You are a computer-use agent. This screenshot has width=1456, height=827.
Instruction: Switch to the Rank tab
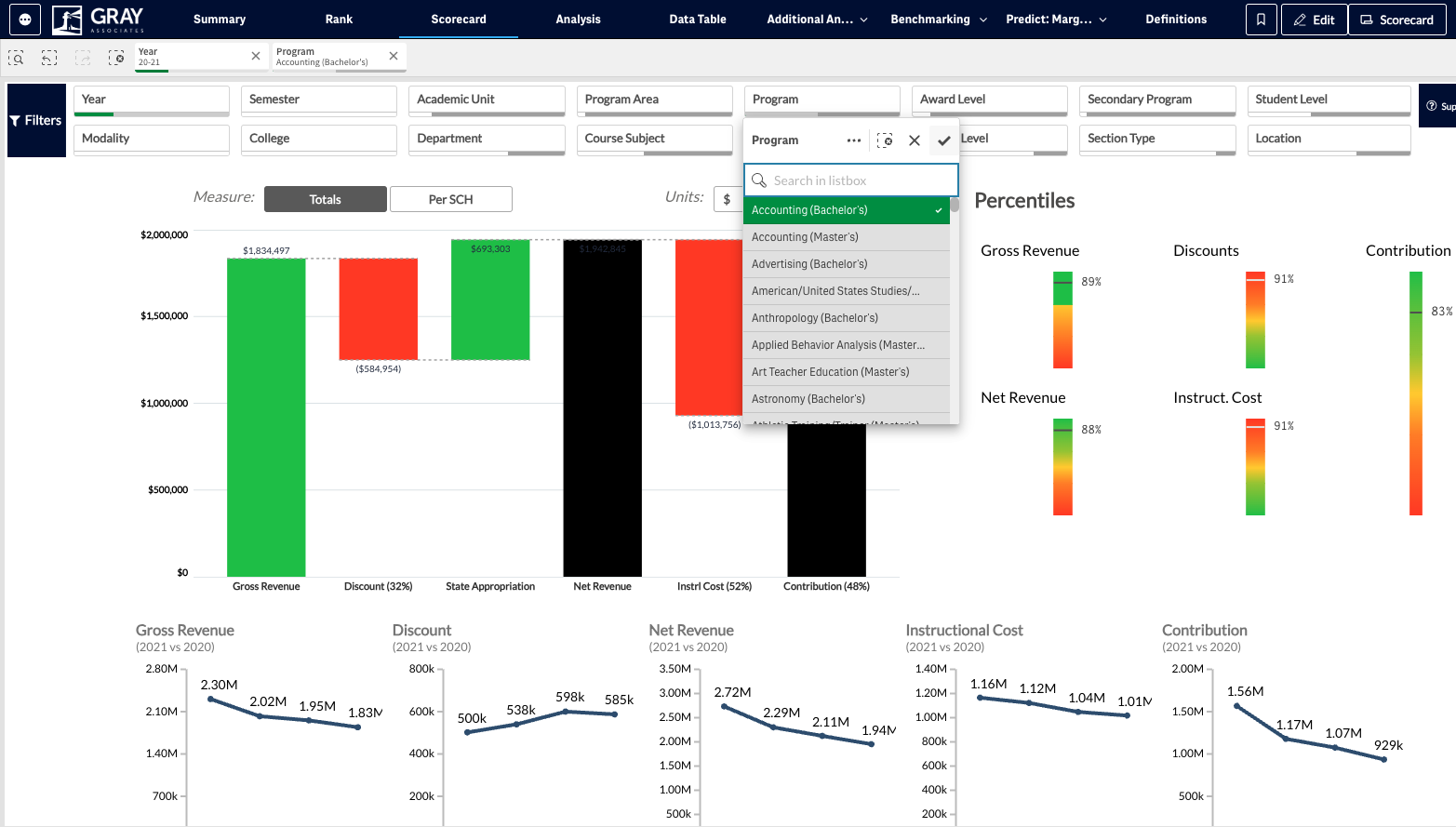(x=340, y=20)
